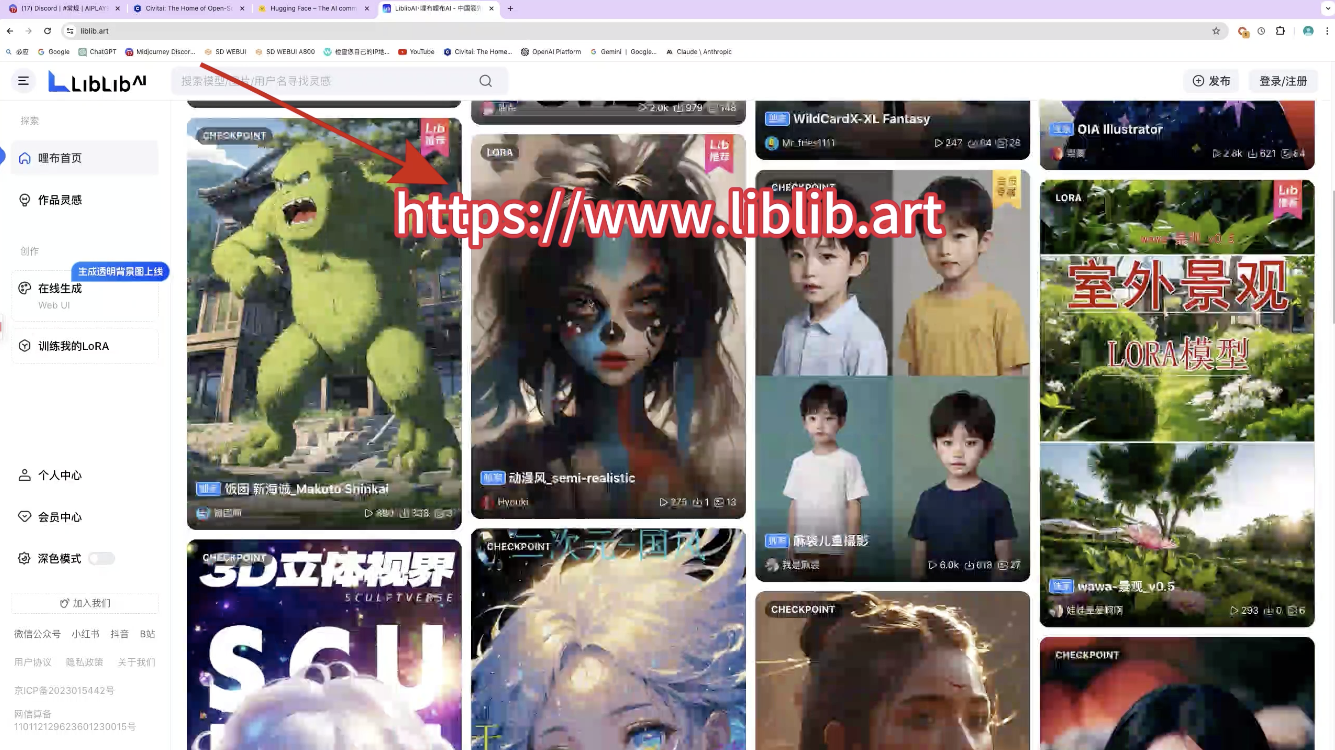The height and width of the screenshot is (750, 1335).
Task: Click the OIA Illustrator title
Action: coord(1120,129)
